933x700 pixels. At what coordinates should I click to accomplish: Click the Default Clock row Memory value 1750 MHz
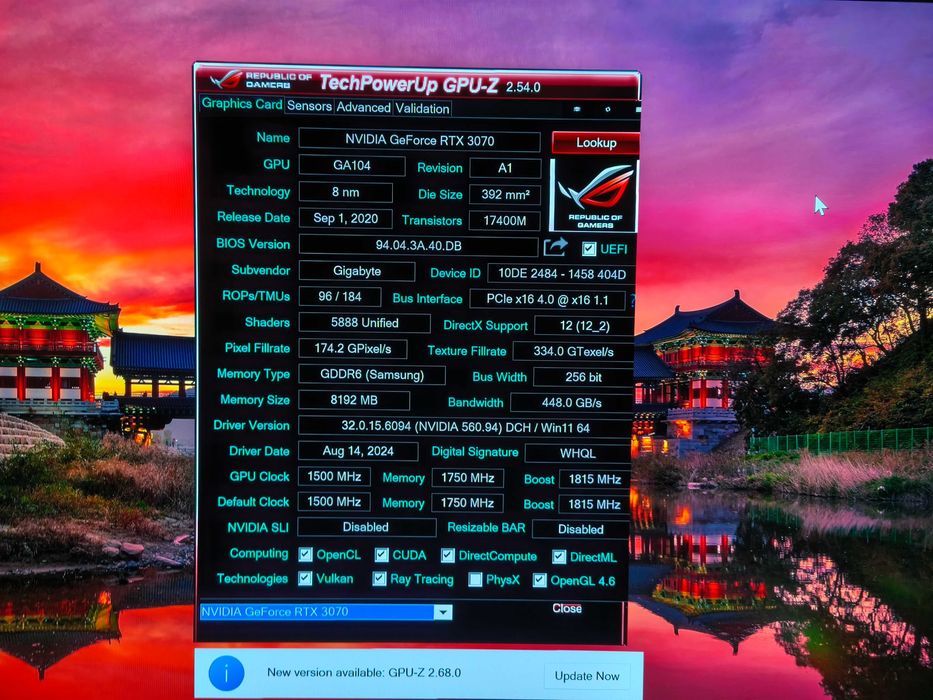(x=467, y=503)
